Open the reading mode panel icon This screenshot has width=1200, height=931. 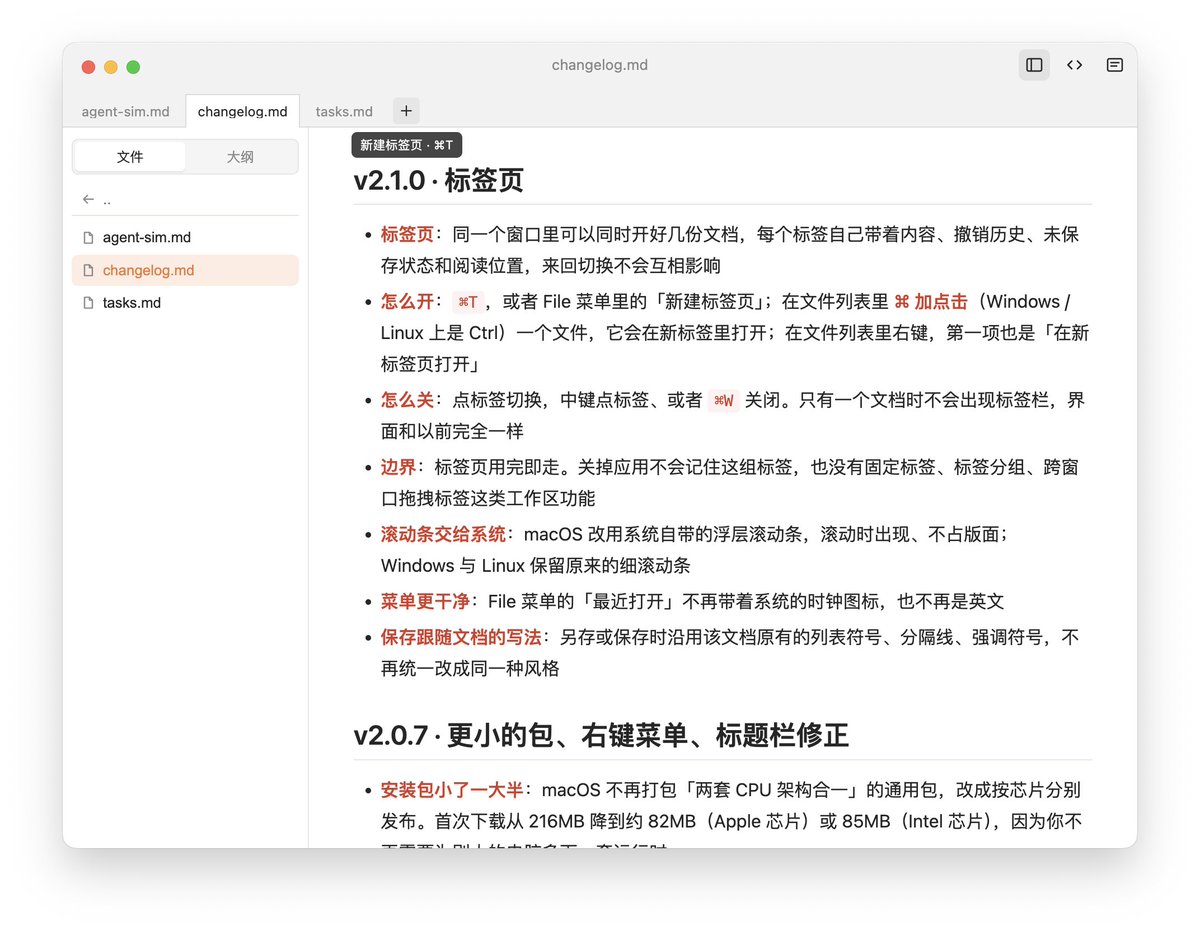(1114, 65)
